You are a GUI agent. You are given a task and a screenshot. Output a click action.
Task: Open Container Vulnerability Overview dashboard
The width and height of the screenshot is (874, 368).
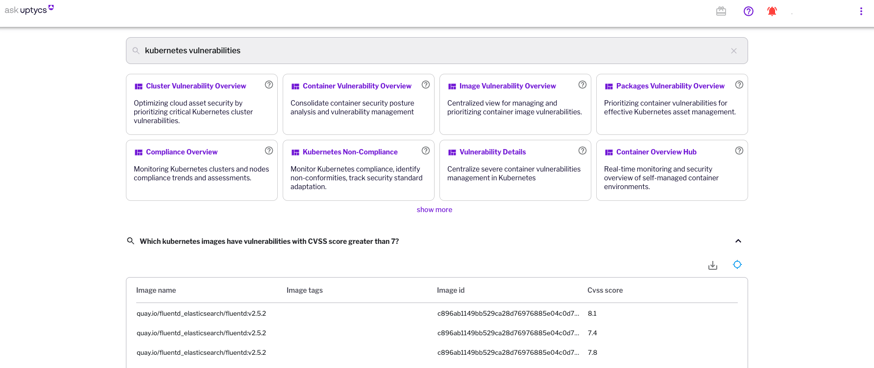[357, 86]
